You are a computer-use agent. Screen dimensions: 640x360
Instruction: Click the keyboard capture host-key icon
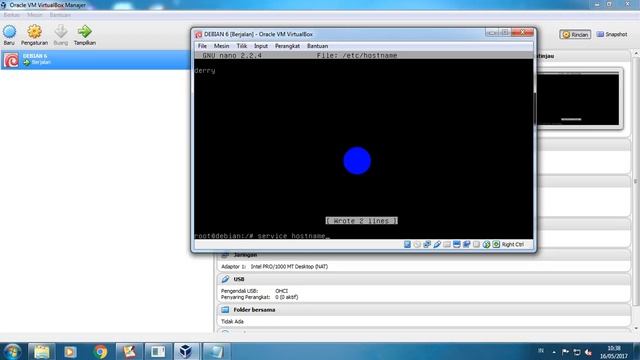(496, 244)
